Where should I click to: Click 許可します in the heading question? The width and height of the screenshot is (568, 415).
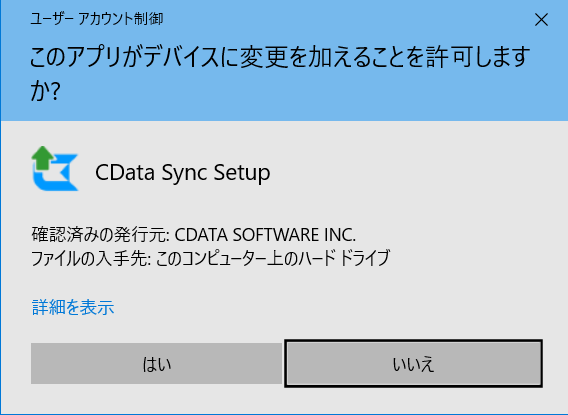(478, 57)
